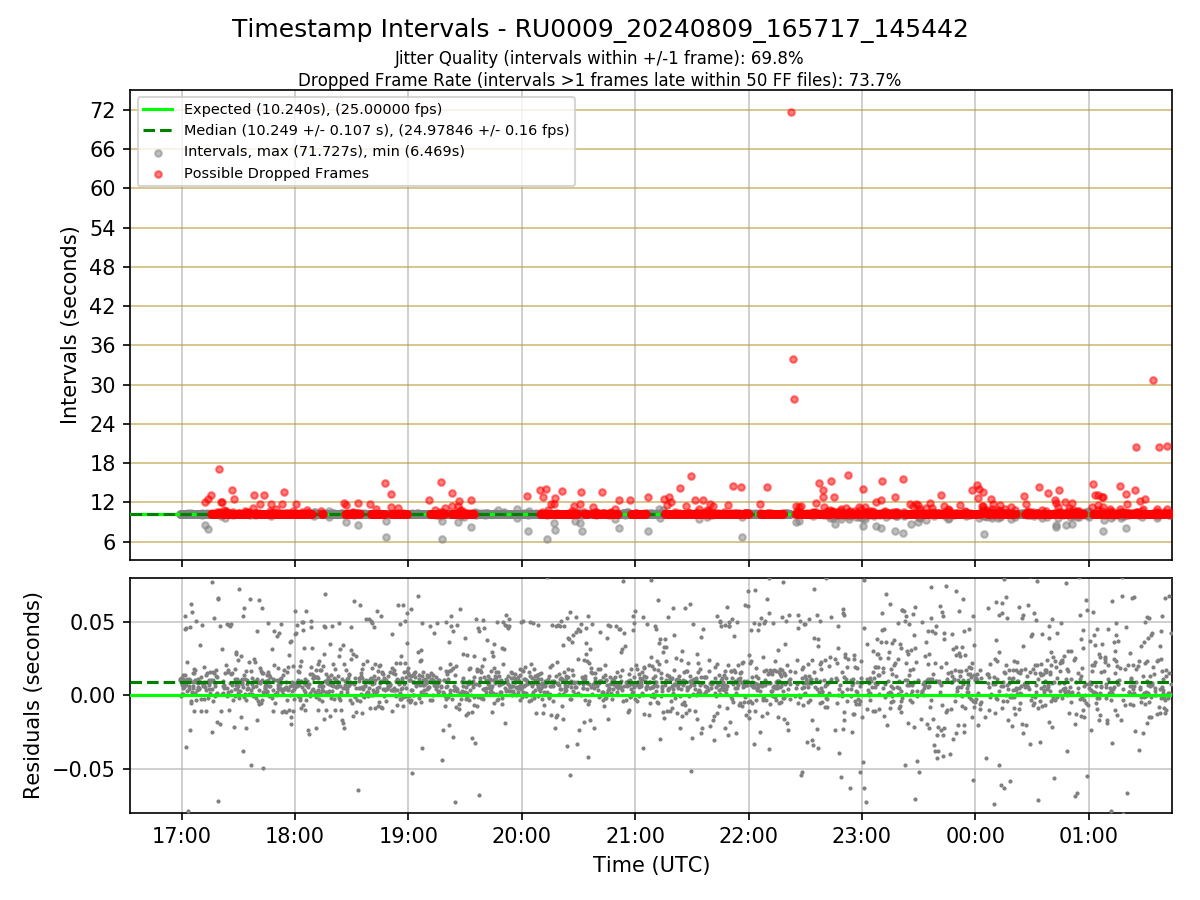This screenshot has width=1200, height=900.
Task: Click the solid green line sample in legend
Action: pyautogui.click(x=159, y=109)
